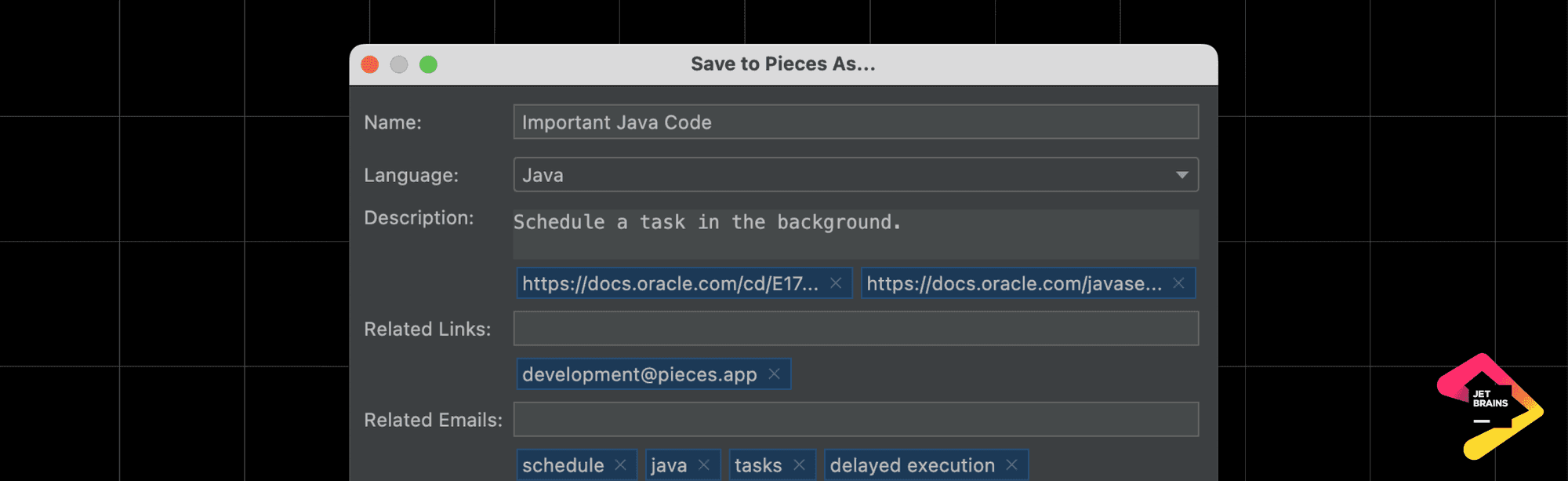This screenshot has height=481, width=1568.
Task: Click the JetBrains logo
Action: pyautogui.click(x=1490, y=406)
